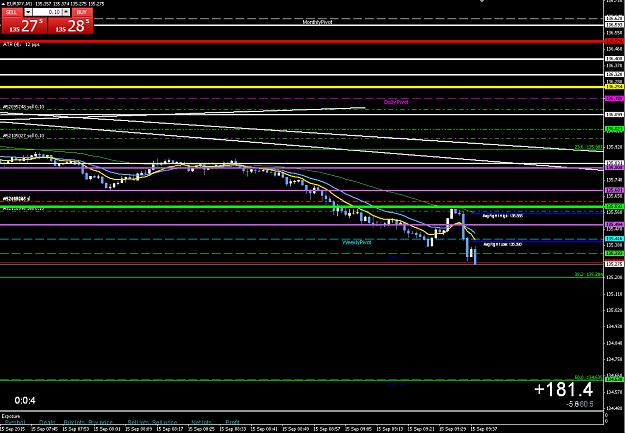625x434 pixels.
Task: Click the +181.4 profit readout
Action: click(x=563, y=390)
